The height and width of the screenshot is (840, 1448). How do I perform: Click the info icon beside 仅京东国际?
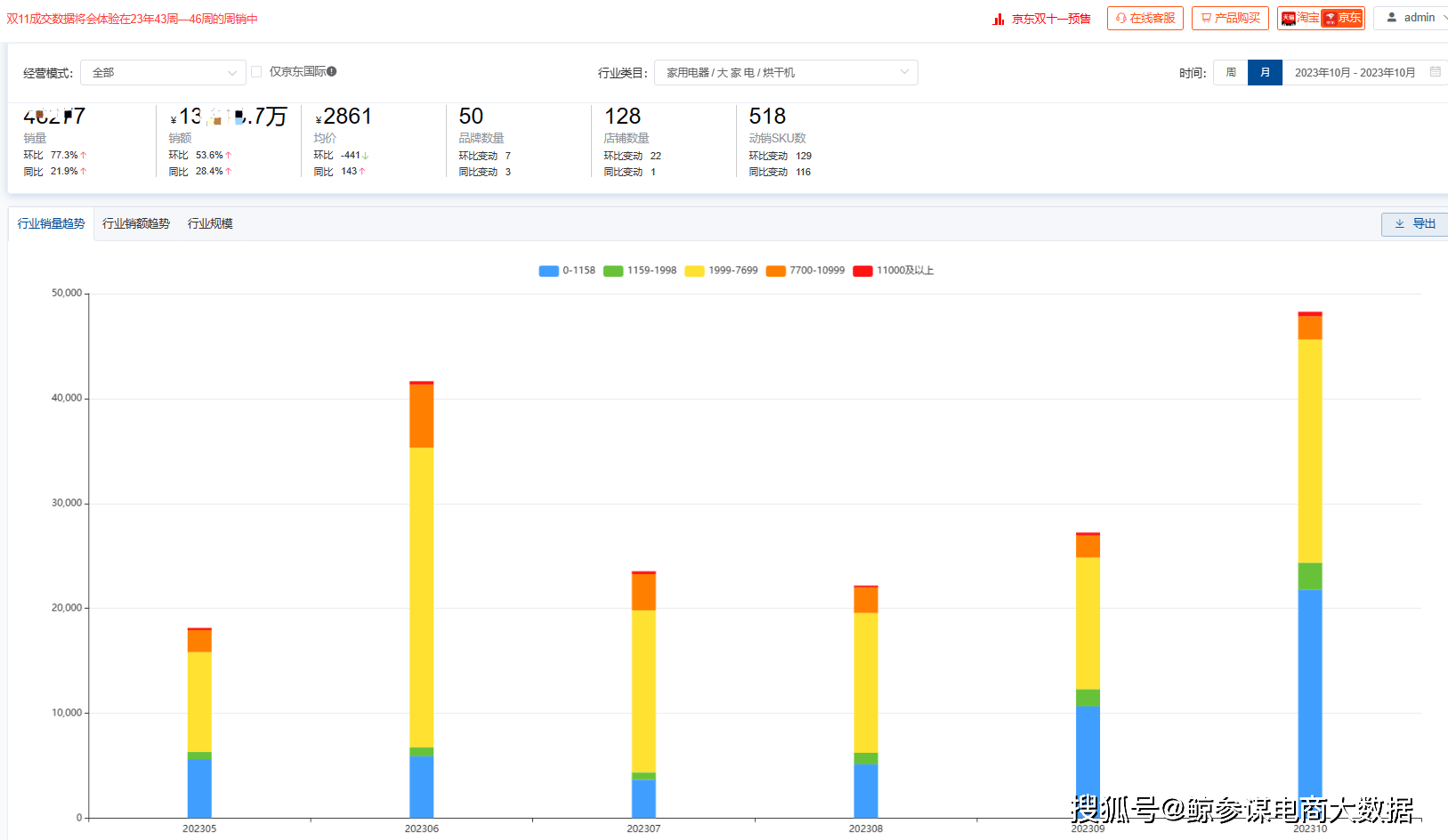point(331,71)
